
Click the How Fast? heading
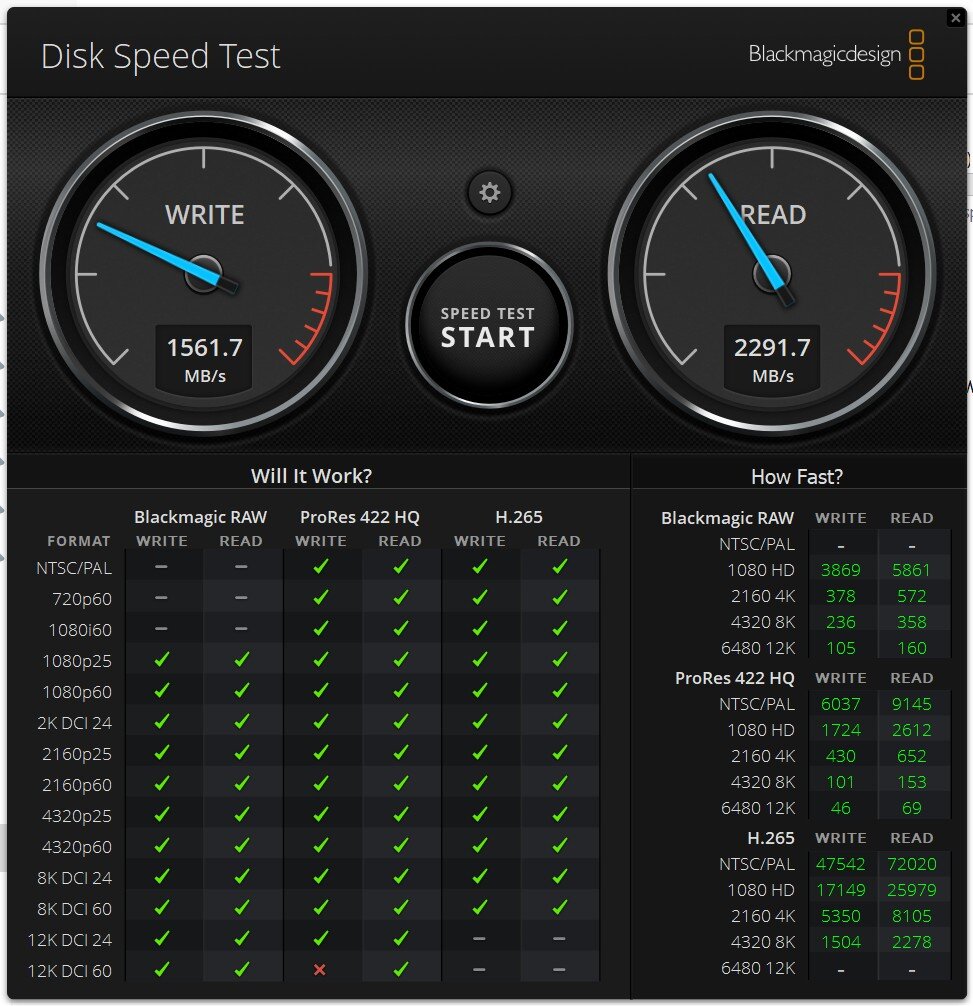click(797, 477)
